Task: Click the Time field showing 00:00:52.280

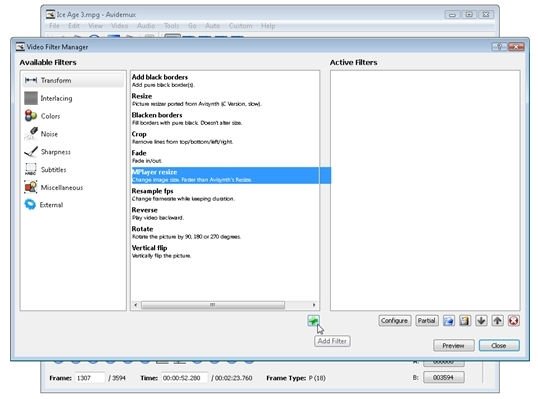Action: [185, 378]
